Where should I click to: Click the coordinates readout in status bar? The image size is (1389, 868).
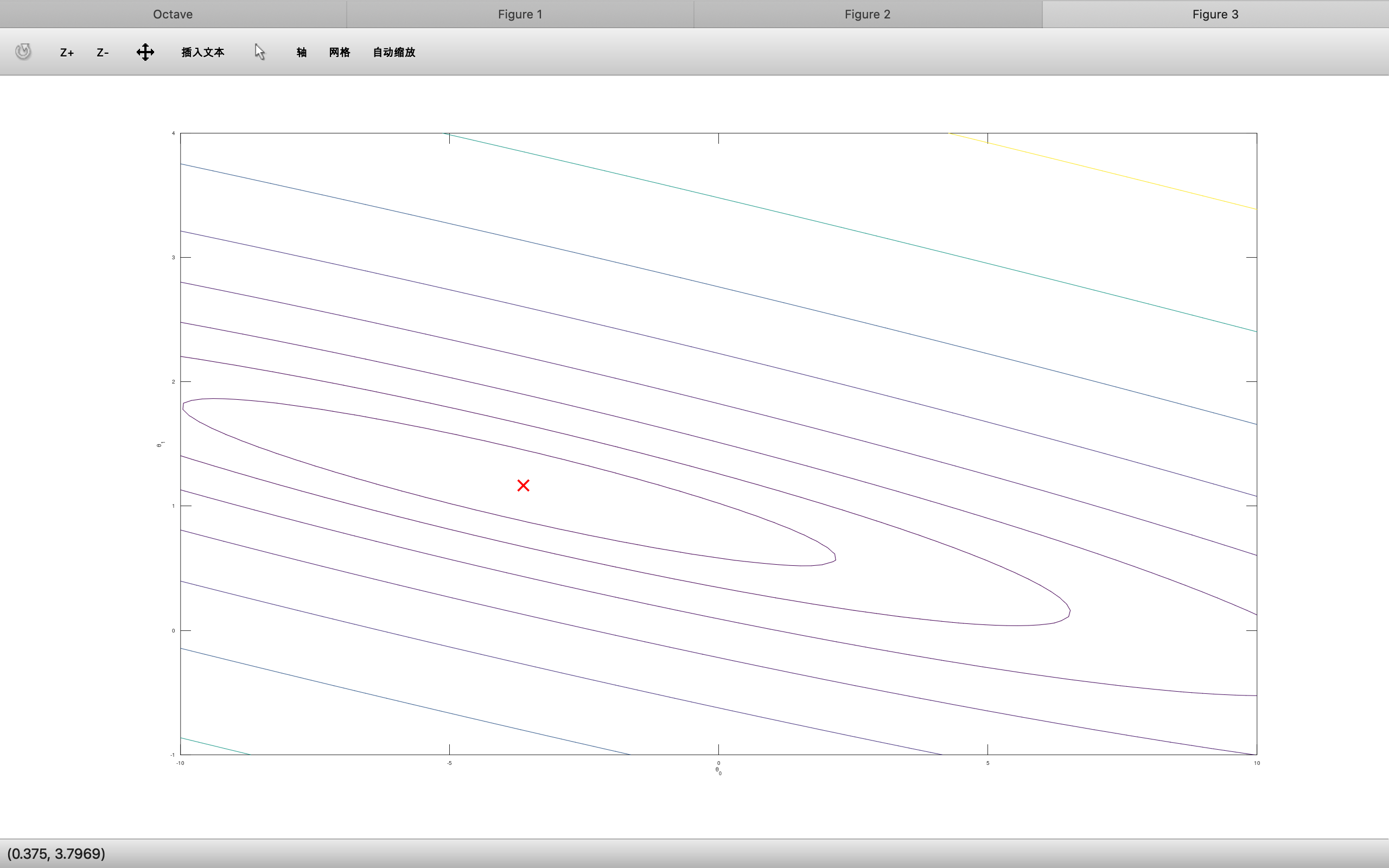coord(56,854)
